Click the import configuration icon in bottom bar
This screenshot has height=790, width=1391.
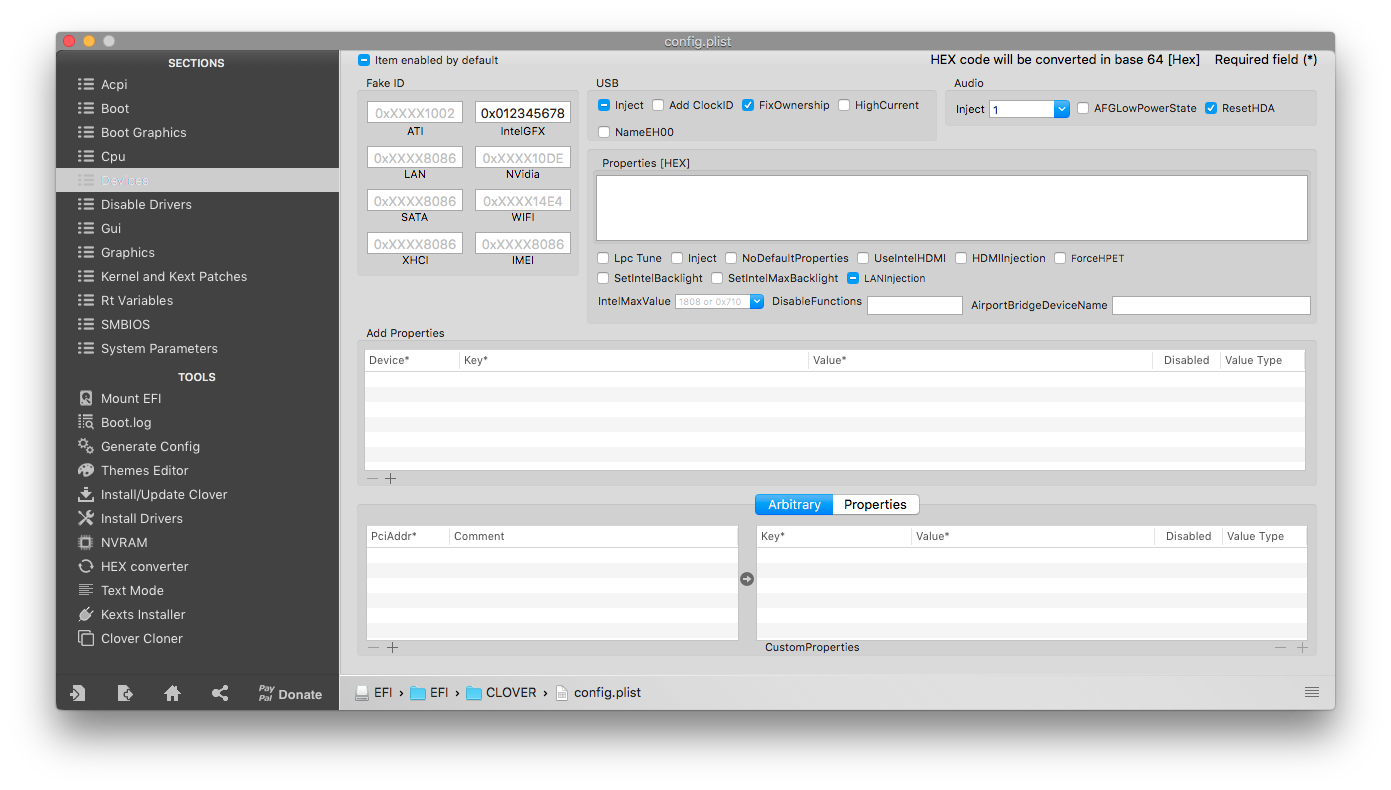tap(77, 693)
